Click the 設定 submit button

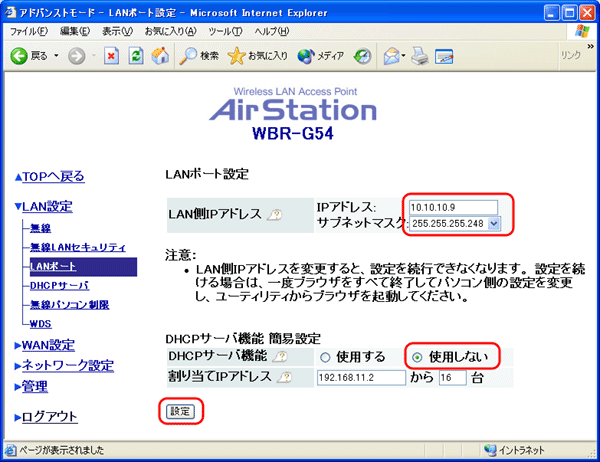[x=180, y=411]
